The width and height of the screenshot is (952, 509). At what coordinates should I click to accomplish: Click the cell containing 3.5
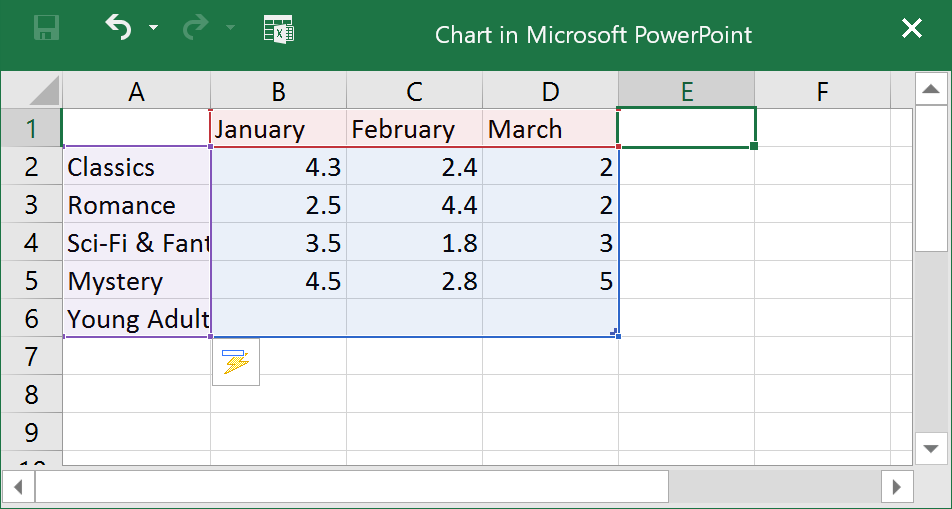point(279,242)
